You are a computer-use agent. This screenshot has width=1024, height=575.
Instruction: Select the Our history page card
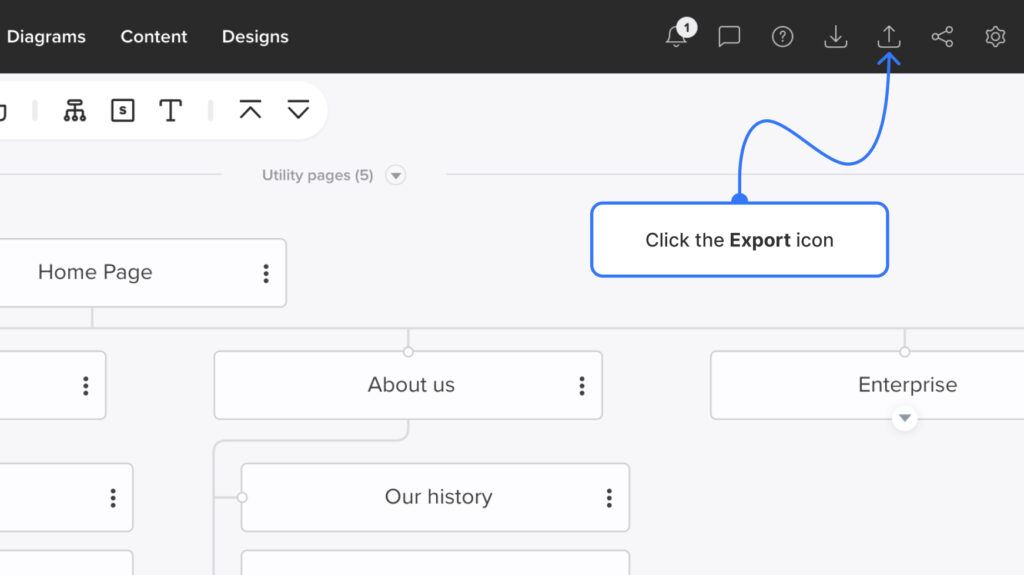point(435,497)
